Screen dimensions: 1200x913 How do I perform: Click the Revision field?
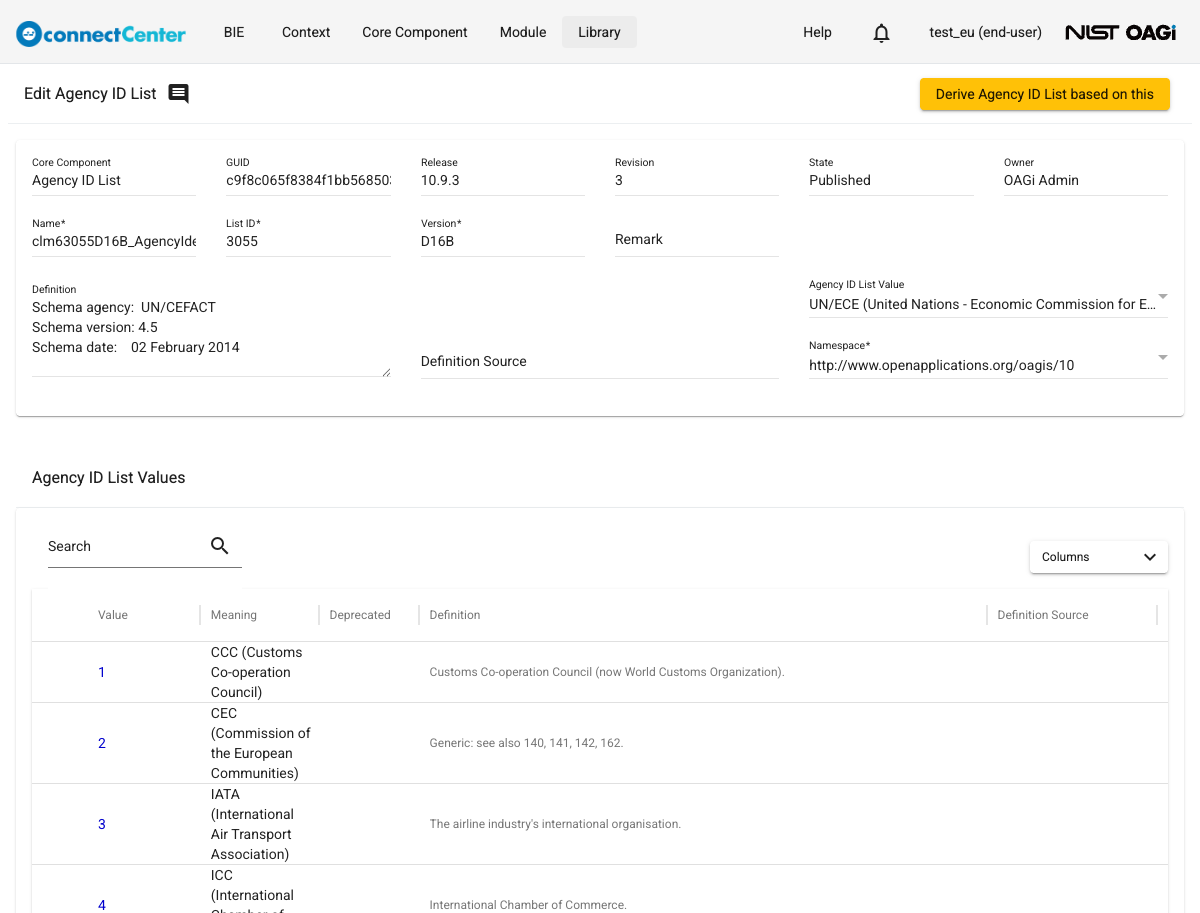[696, 180]
